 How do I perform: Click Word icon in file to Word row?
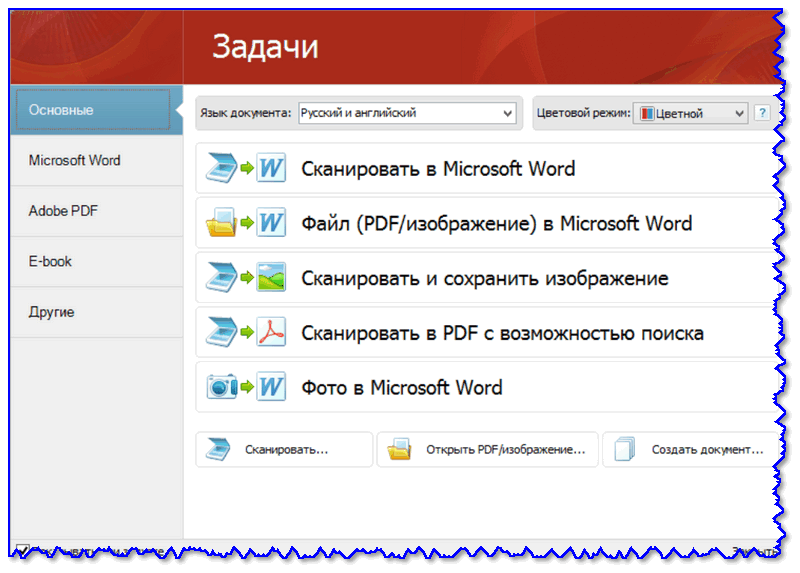[x=271, y=222]
